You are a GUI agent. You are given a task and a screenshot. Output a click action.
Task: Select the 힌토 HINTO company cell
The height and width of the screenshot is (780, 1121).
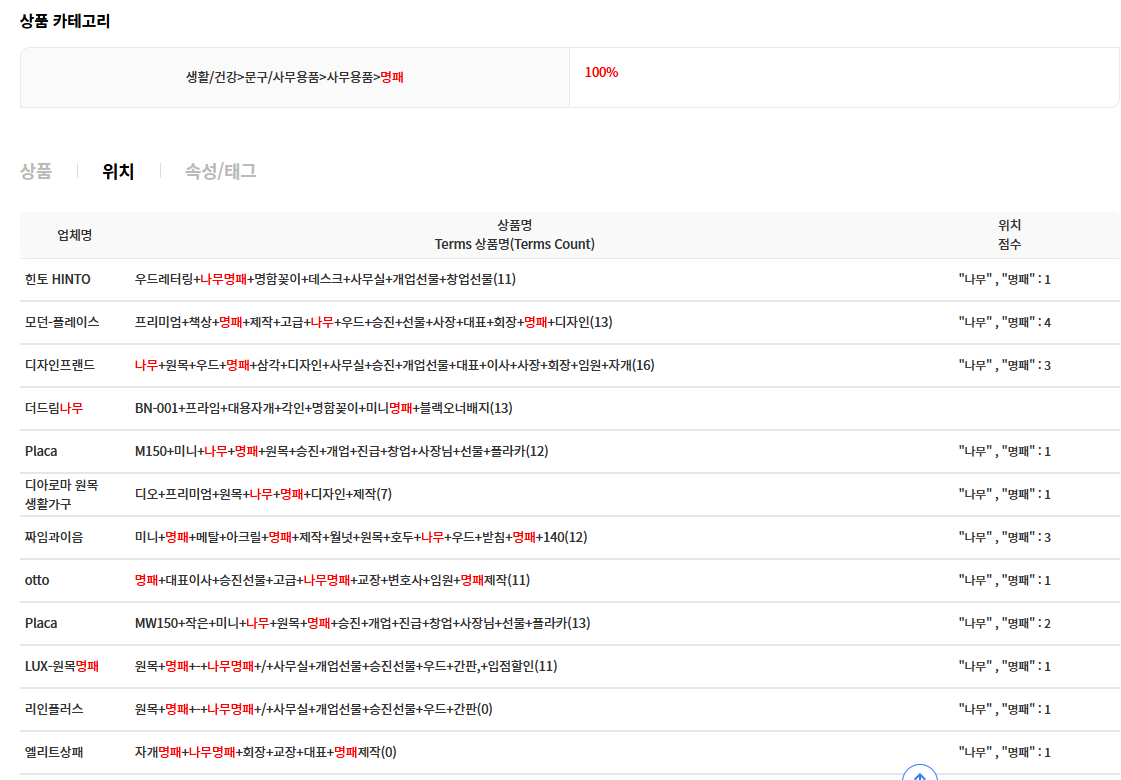pos(58,280)
